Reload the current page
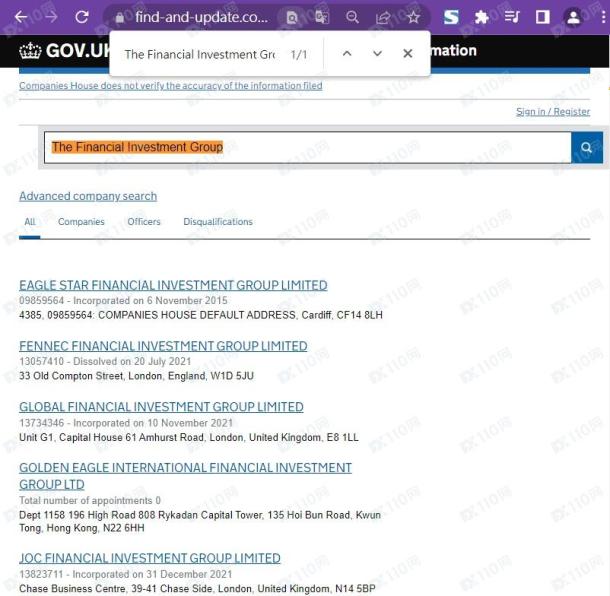Viewport: 610px width, 596px height. tap(82, 17)
